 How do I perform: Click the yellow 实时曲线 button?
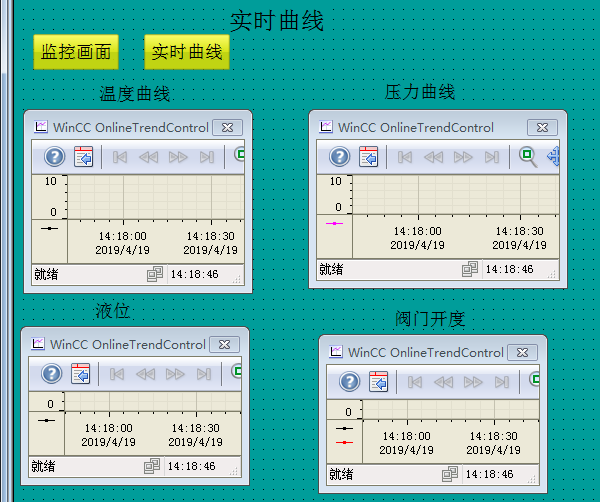tap(187, 52)
